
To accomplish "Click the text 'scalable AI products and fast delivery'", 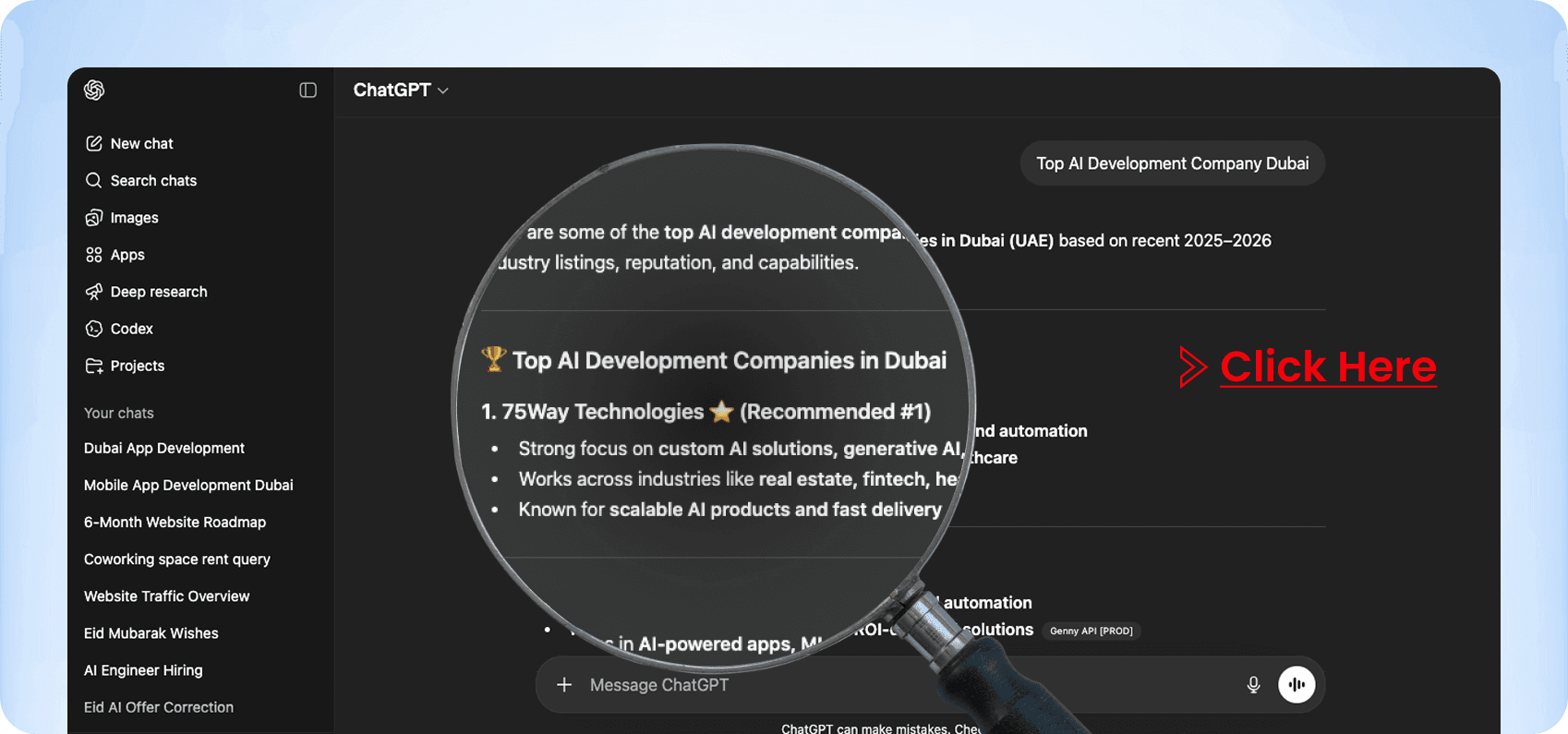I will (776, 510).
